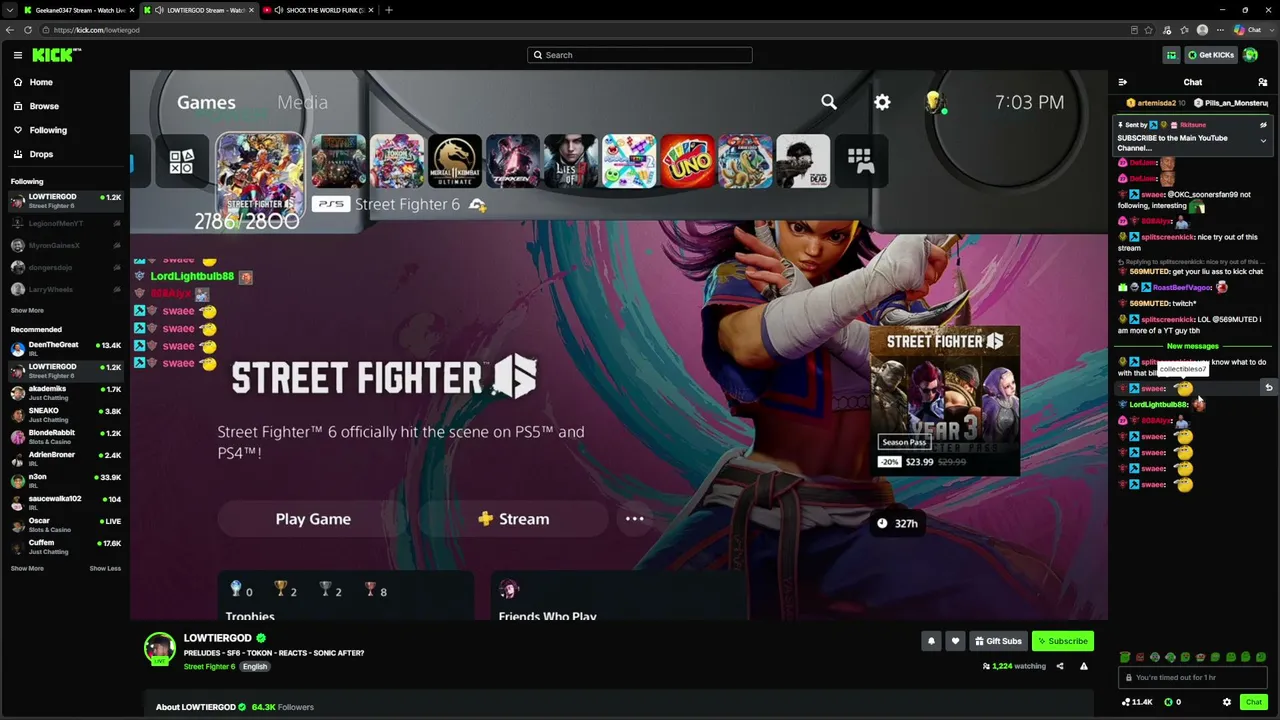The image size is (1280, 720).
Task: Click the green Chat send button
Action: click(1253, 702)
